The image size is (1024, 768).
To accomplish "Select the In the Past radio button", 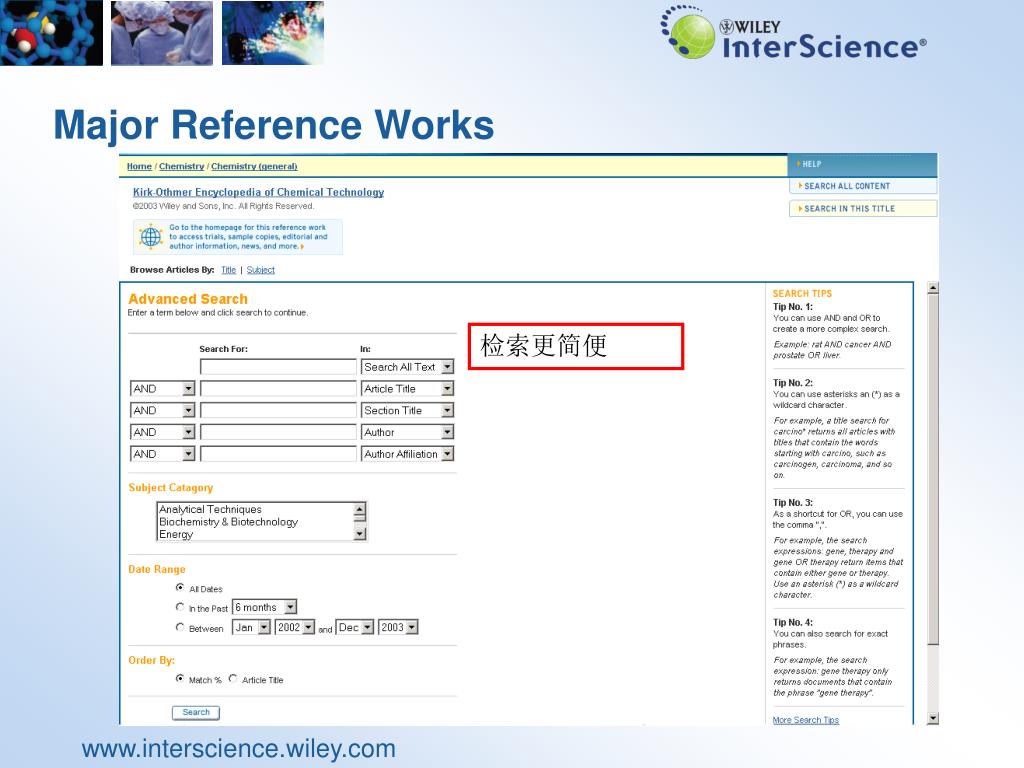I will coord(180,607).
